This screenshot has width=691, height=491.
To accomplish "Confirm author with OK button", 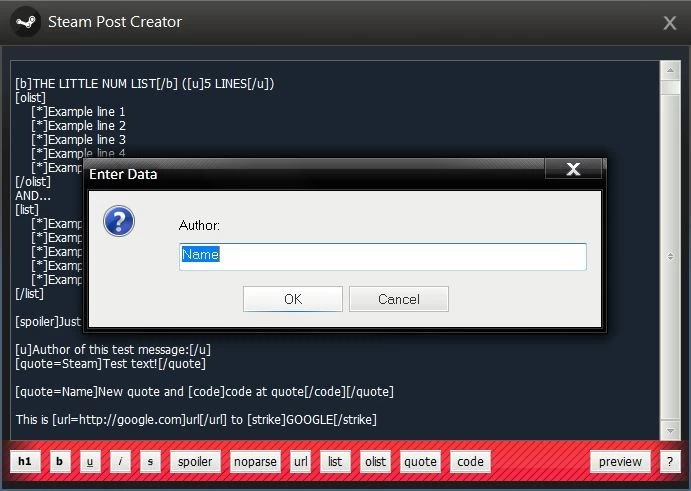I will pos(293,299).
